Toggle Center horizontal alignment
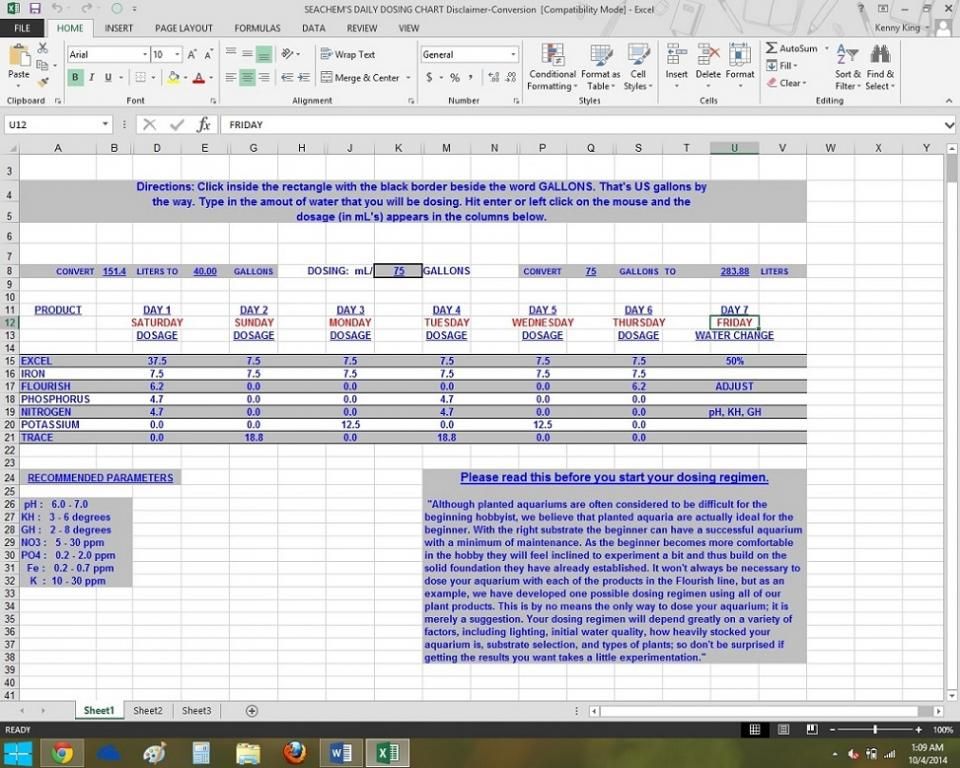This screenshot has height=768, width=960. pyautogui.click(x=247, y=78)
